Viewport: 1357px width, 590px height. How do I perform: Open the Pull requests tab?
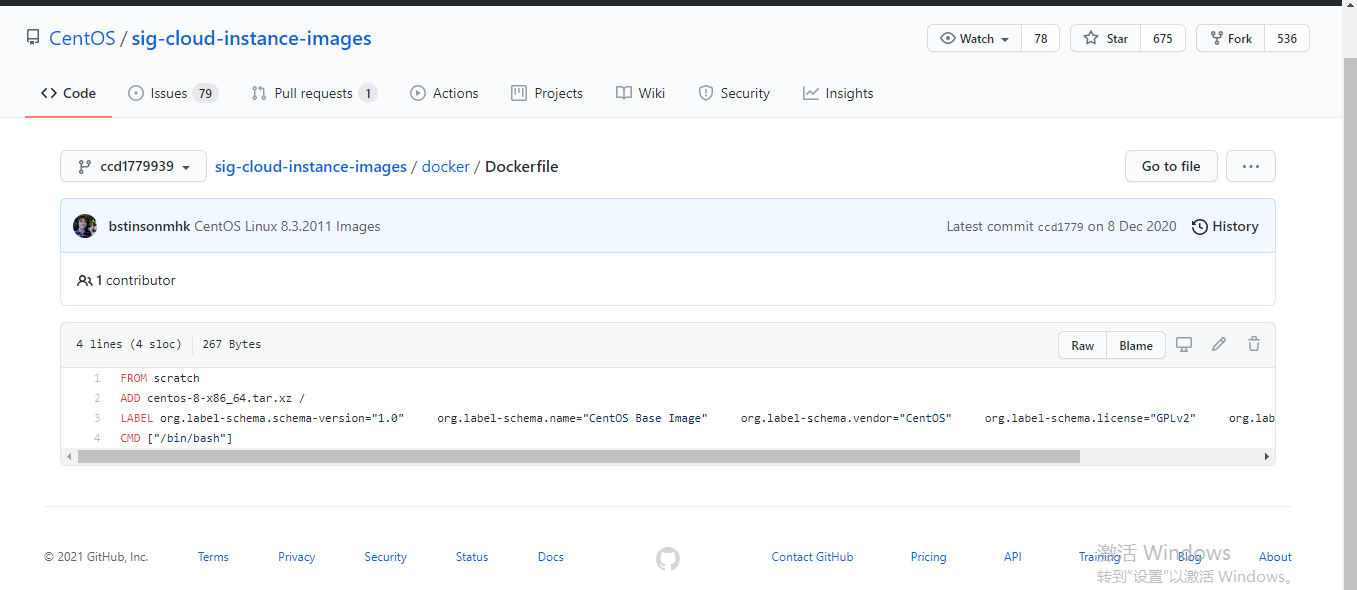[x=314, y=93]
